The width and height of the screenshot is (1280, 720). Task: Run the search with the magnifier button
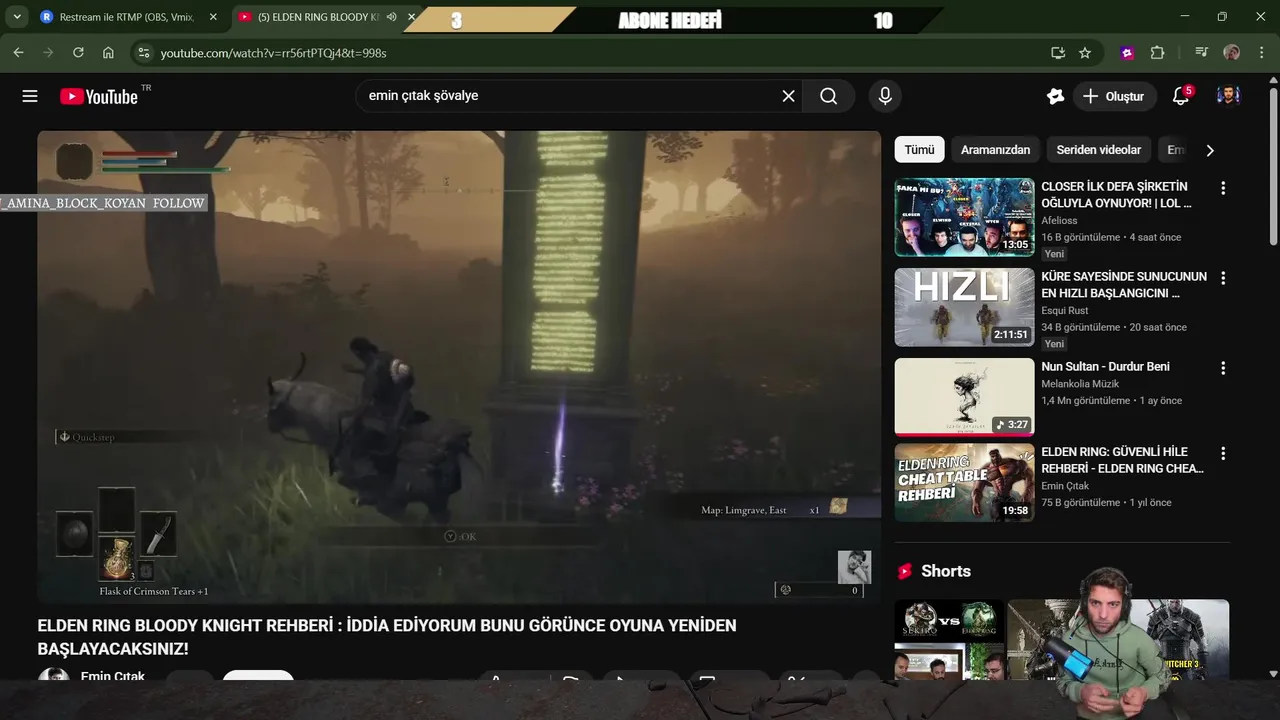tap(828, 96)
